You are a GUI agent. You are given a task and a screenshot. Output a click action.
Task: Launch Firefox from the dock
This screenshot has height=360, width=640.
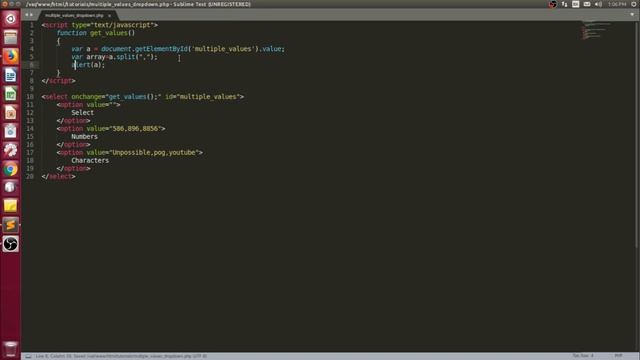tap(11, 56)
